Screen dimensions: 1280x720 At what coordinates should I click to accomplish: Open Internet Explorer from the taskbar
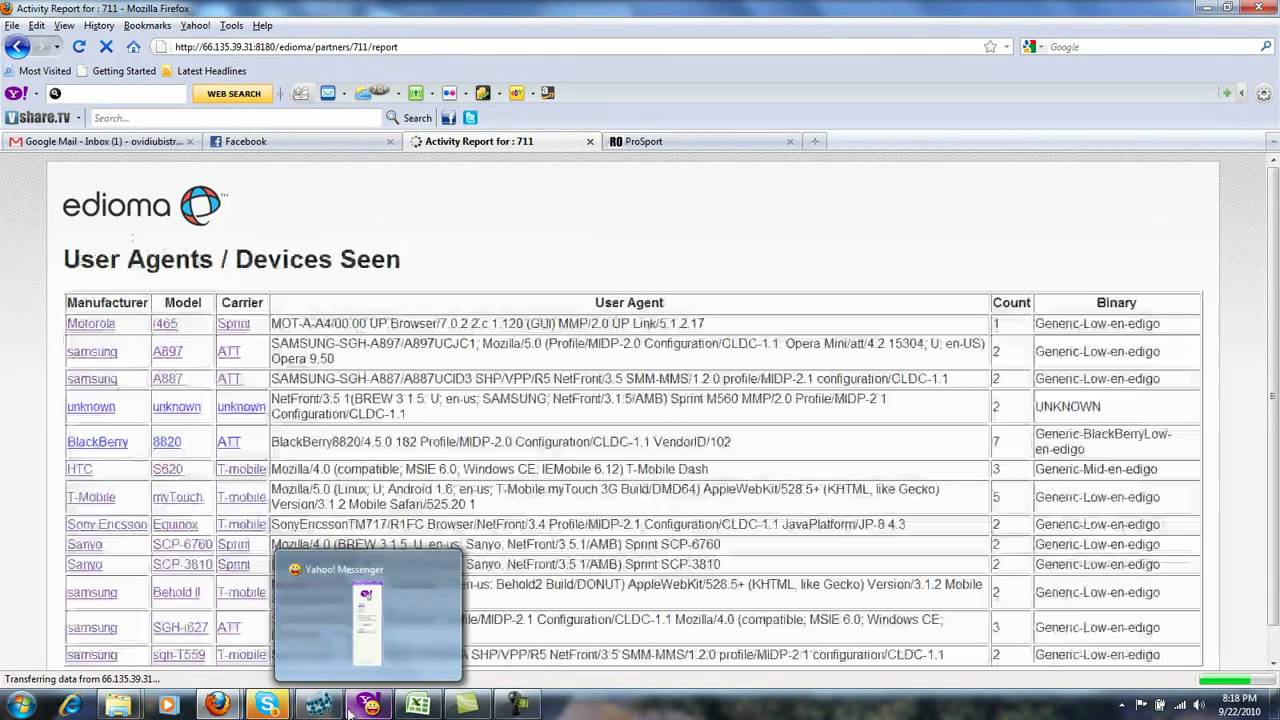pyautogui.click(x=70, y=705)
